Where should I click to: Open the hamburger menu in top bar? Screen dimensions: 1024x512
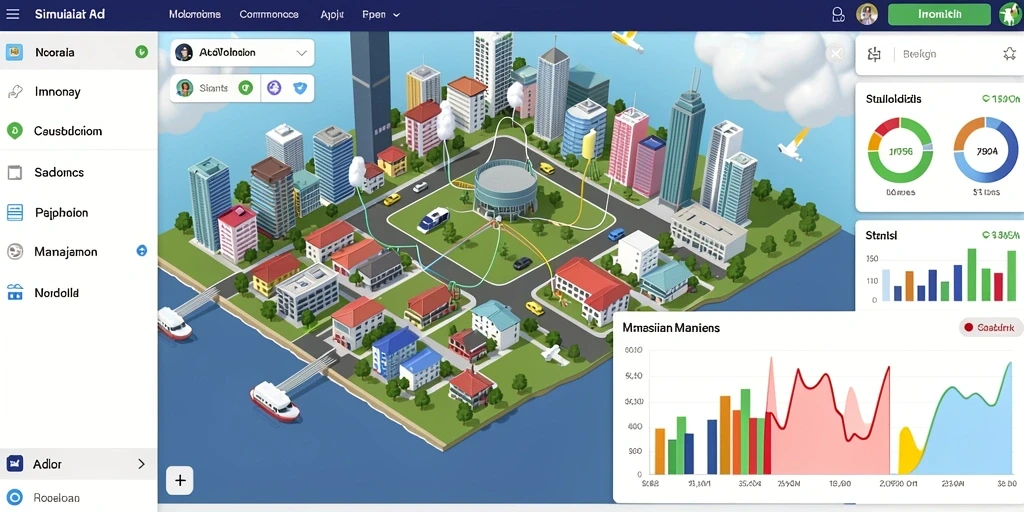point(12,14)
